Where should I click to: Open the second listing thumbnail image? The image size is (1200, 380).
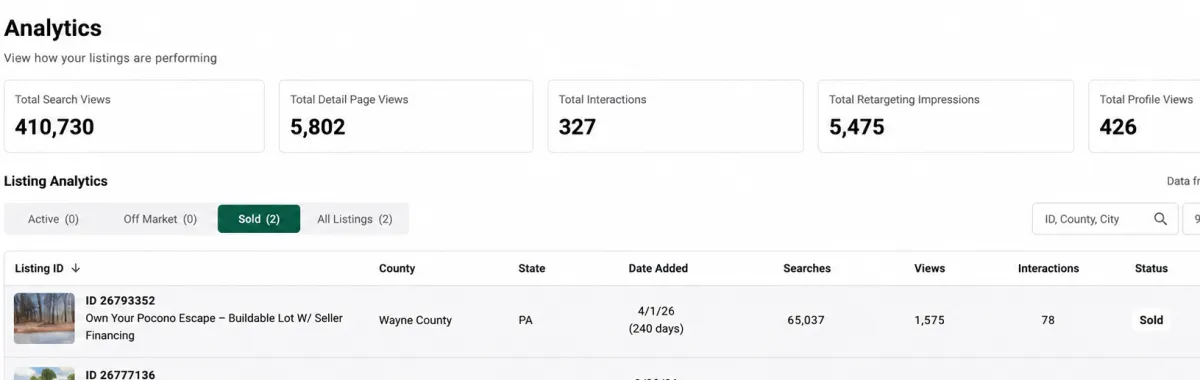pos(44,374)
